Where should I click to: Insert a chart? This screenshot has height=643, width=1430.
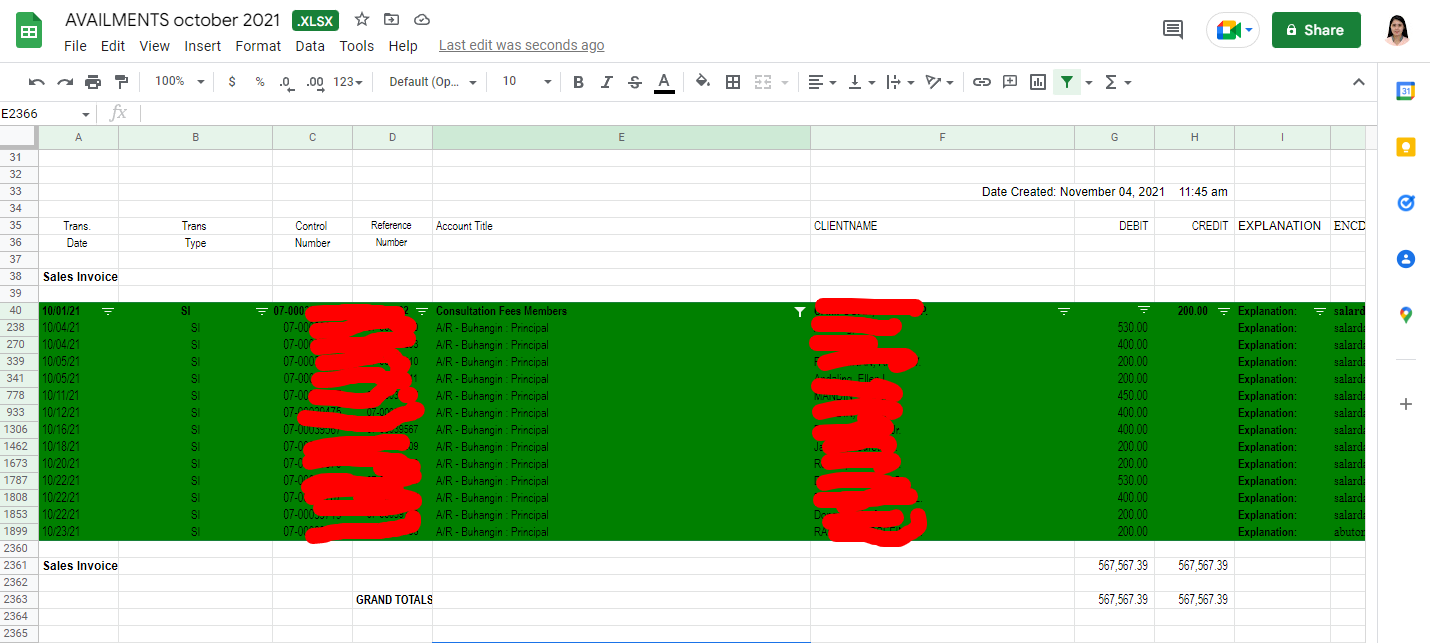(1038, 82)
